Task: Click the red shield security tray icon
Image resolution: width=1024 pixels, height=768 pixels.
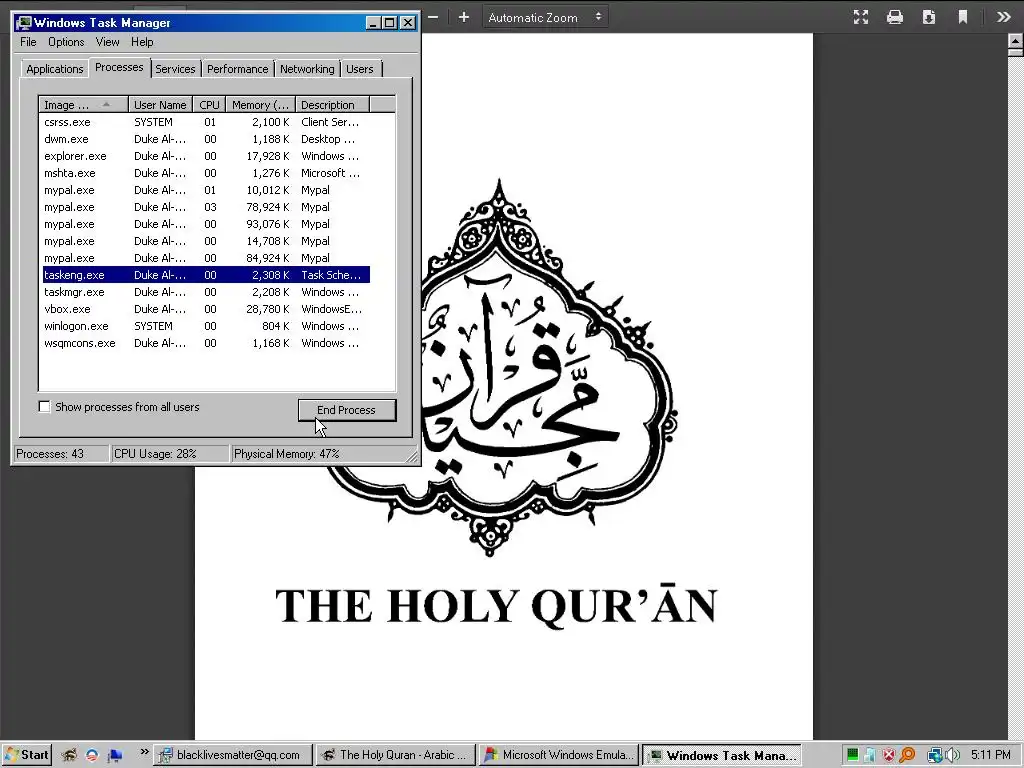Action: pos(889,756)
